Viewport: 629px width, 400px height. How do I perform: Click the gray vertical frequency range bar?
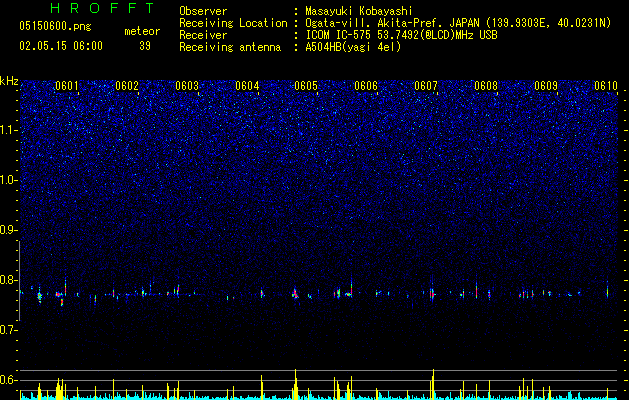pos(19,281)
